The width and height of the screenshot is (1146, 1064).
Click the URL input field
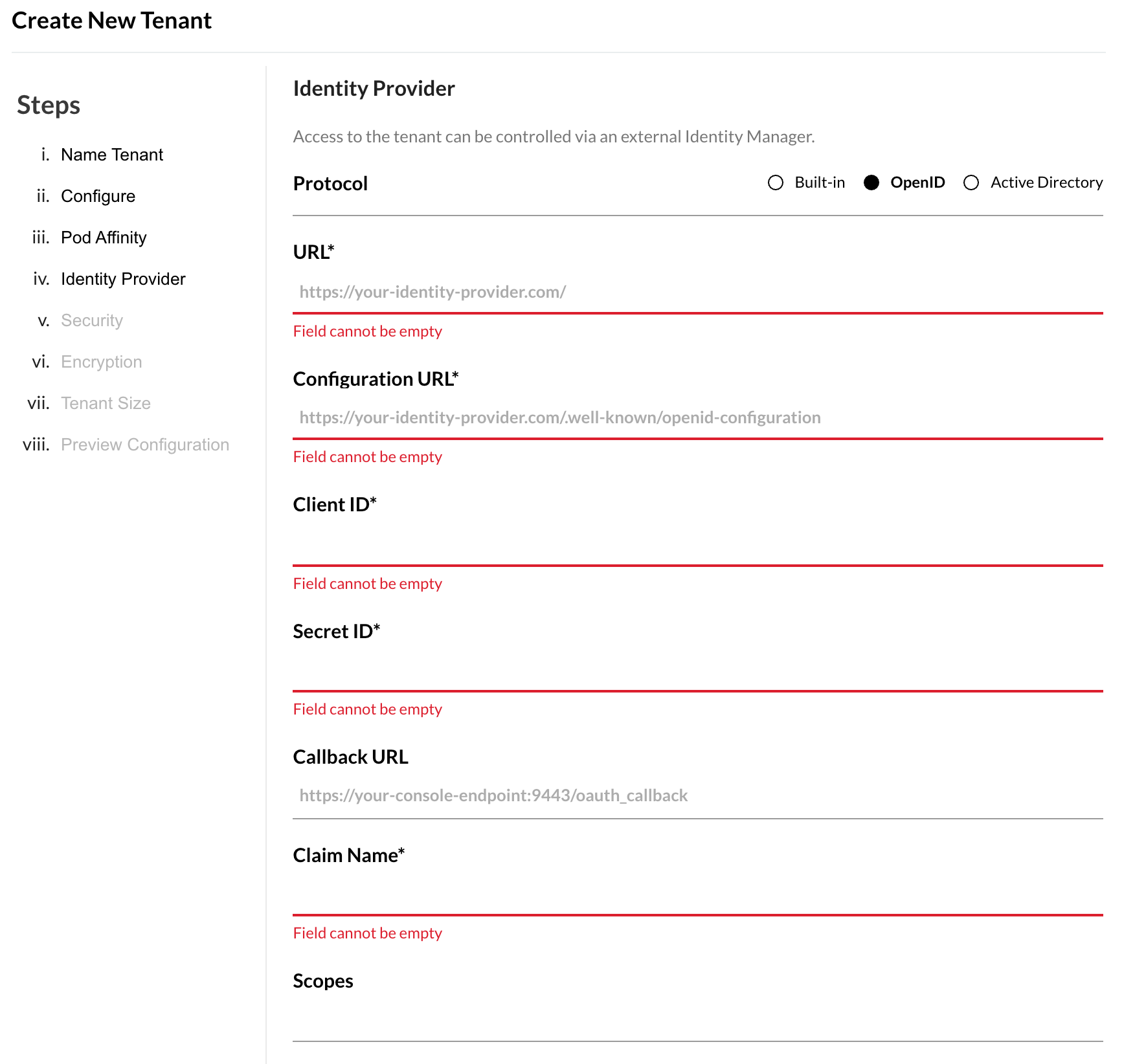click(x=697, y=292)
